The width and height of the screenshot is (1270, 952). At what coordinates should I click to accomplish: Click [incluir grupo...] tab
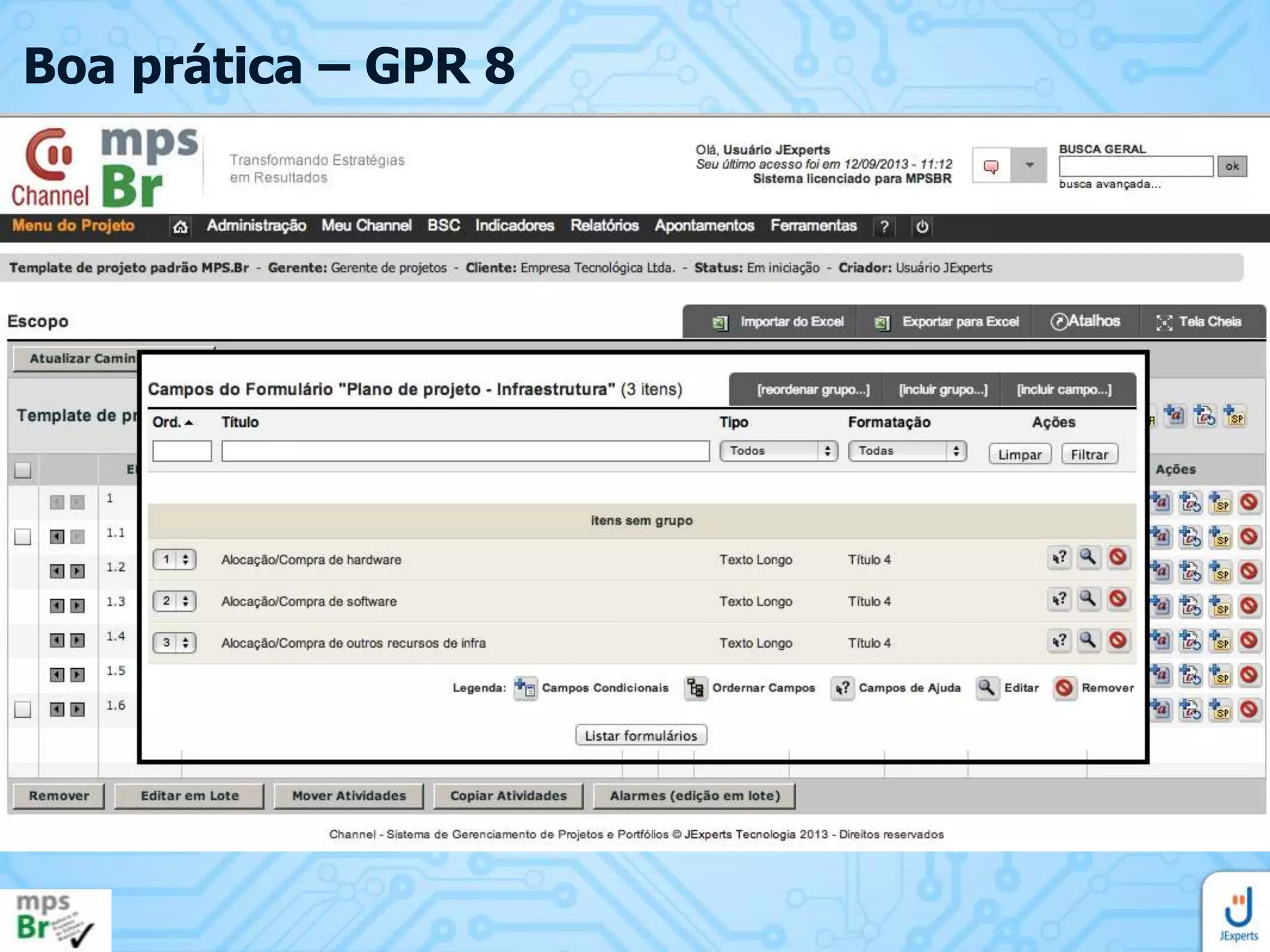coord(943,390)
